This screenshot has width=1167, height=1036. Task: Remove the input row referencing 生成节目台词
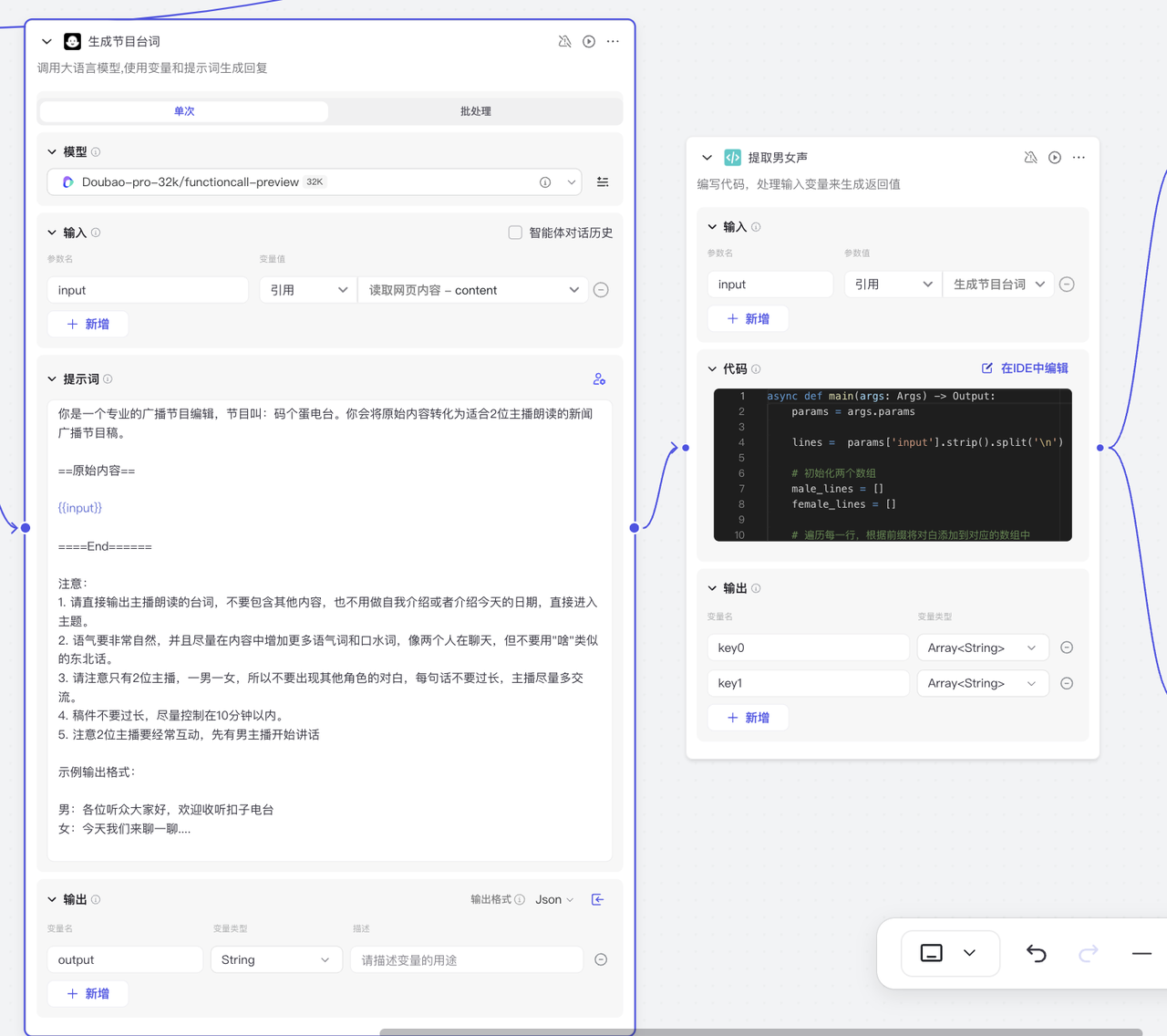coord(1067,285)
